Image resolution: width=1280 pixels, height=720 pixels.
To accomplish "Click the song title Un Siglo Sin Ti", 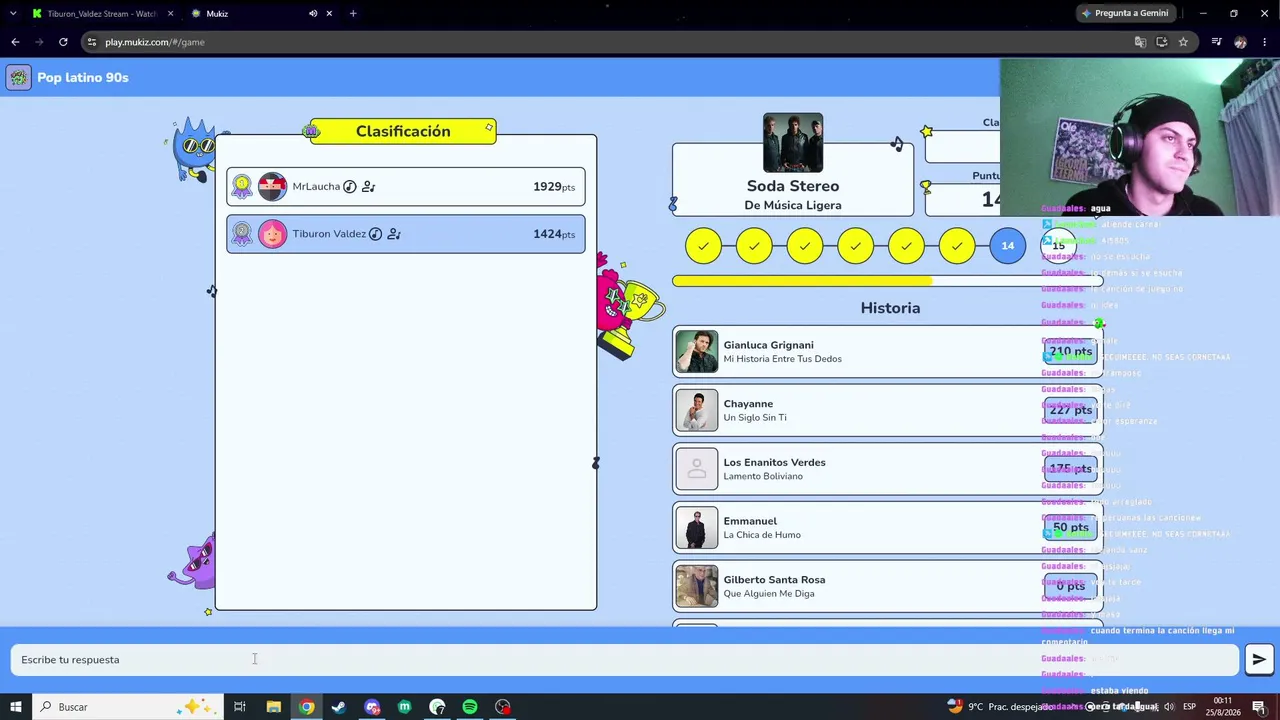I will pyautogui.click(x=755, y=418).
